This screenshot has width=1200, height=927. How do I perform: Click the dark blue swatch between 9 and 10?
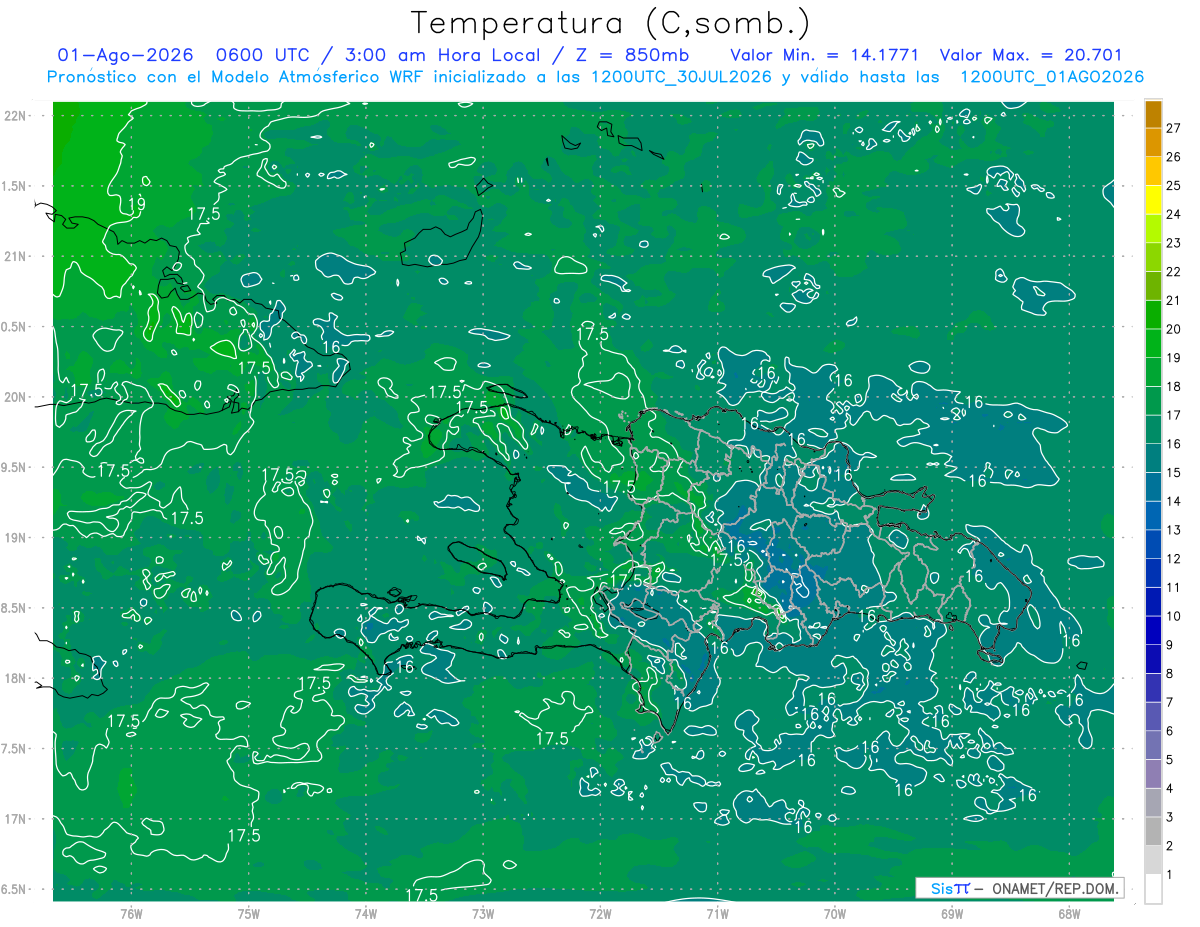1153,630
